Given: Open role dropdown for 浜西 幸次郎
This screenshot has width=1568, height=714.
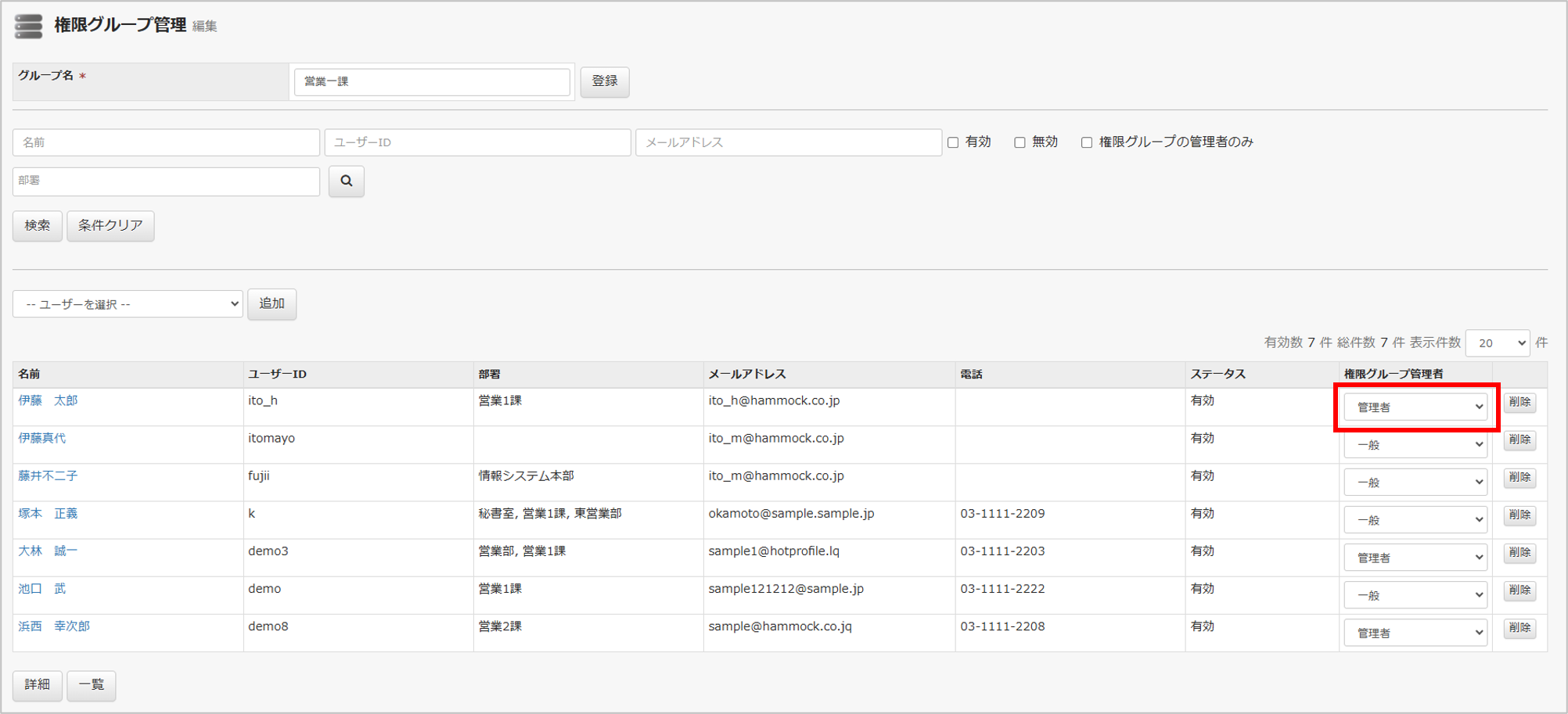Looking at the screenshot, I should pos(1415,633).
